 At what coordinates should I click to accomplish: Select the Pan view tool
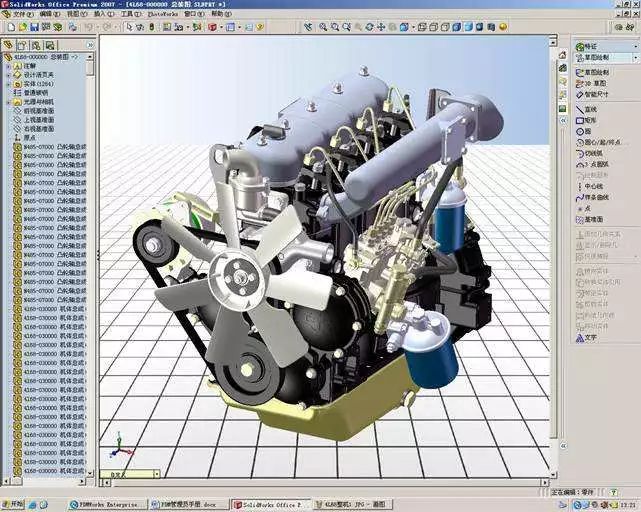point(381,27)
